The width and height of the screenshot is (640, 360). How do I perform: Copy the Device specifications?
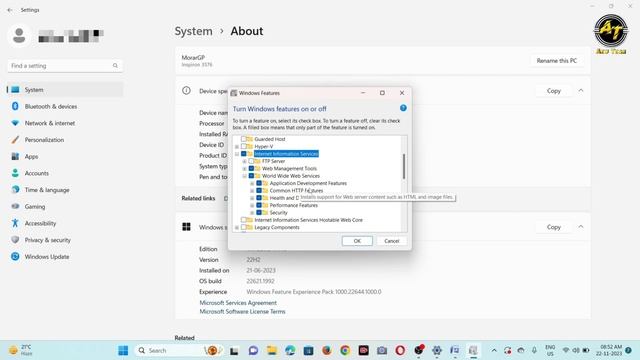553,91
